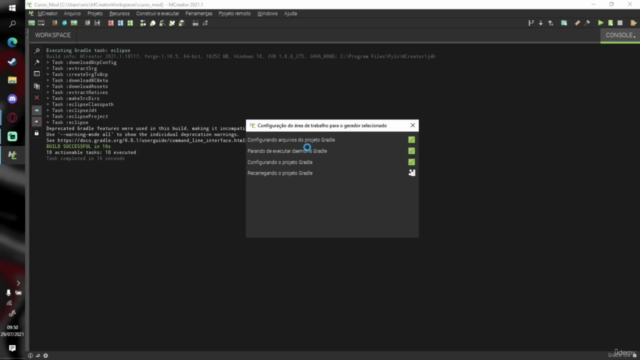This screenshot has height=360, width=640.
Task: Click the console search magnifier icon
Action: 37,51
